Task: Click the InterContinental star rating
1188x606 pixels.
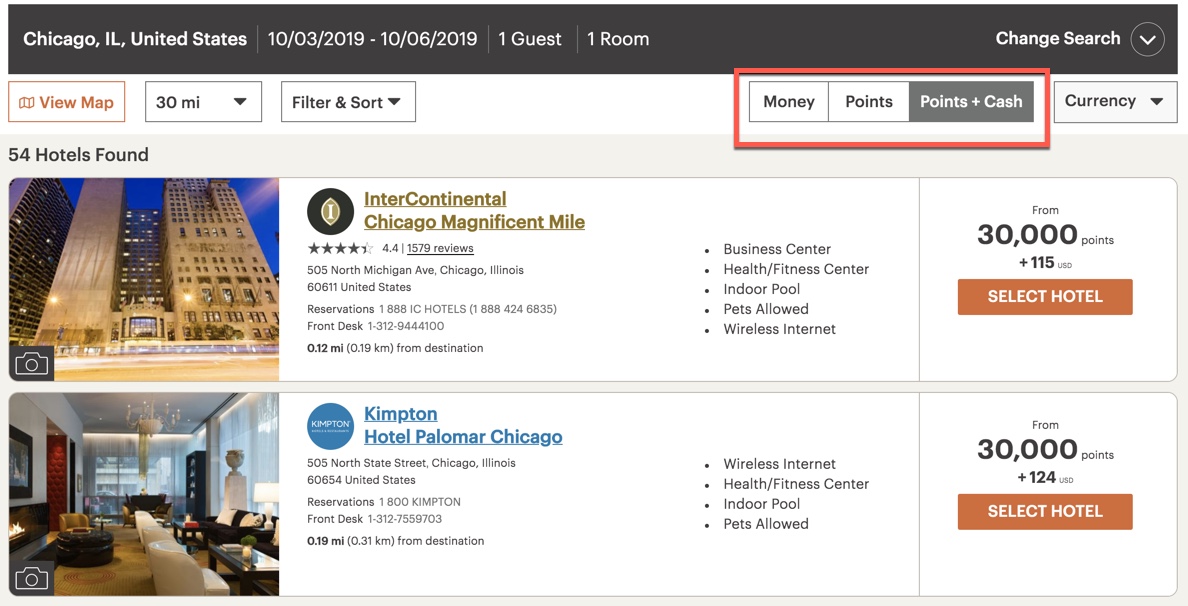Action: (340, 248)
